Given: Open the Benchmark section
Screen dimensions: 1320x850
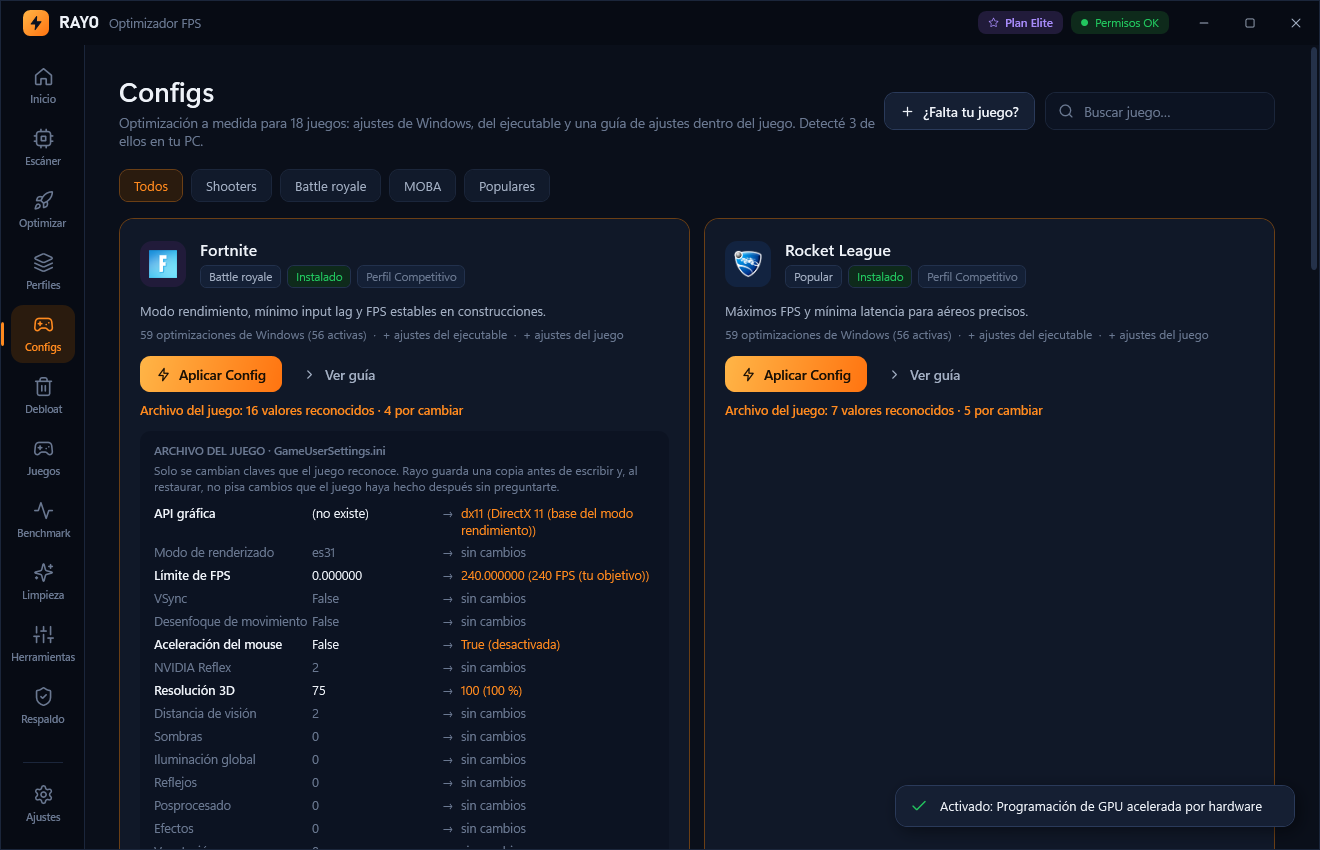Looking at the screenshot, I should click(x=43, y=520).
